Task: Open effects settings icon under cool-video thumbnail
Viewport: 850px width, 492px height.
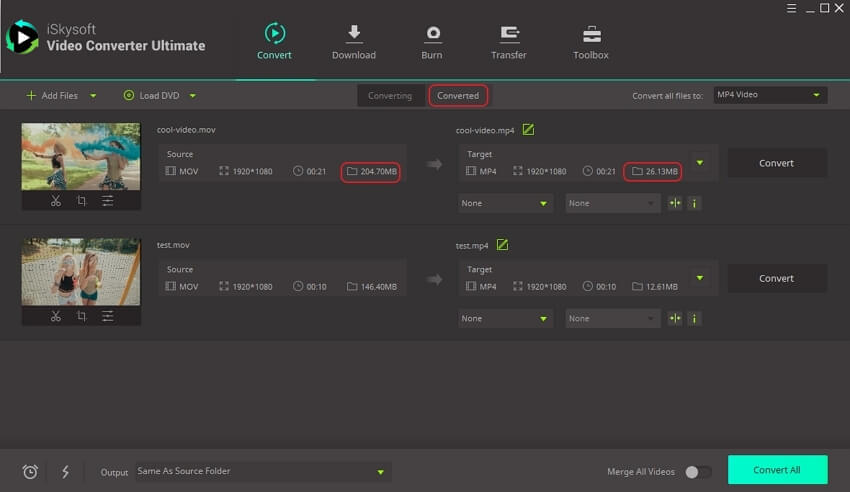Action: tap(107, 201)
